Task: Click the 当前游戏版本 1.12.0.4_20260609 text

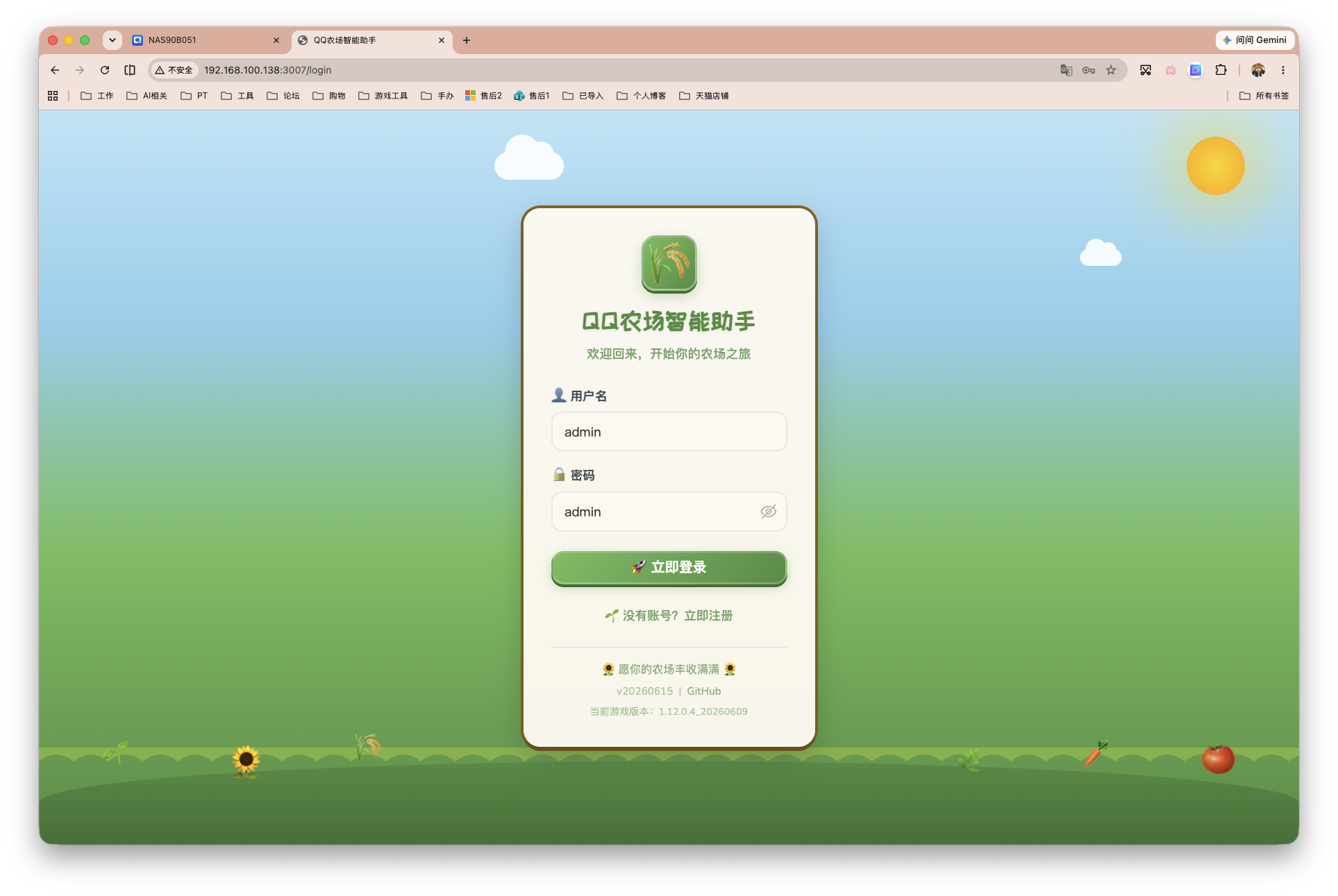Action: click(669, 711)
